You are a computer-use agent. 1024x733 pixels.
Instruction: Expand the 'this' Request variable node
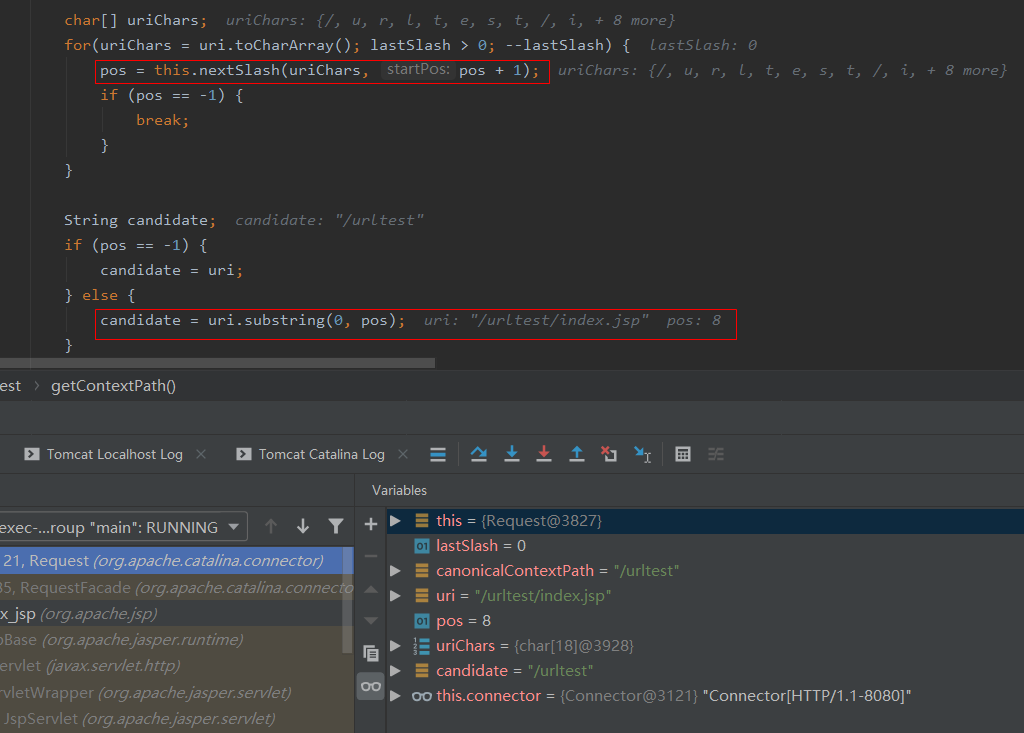click(395, 521)
